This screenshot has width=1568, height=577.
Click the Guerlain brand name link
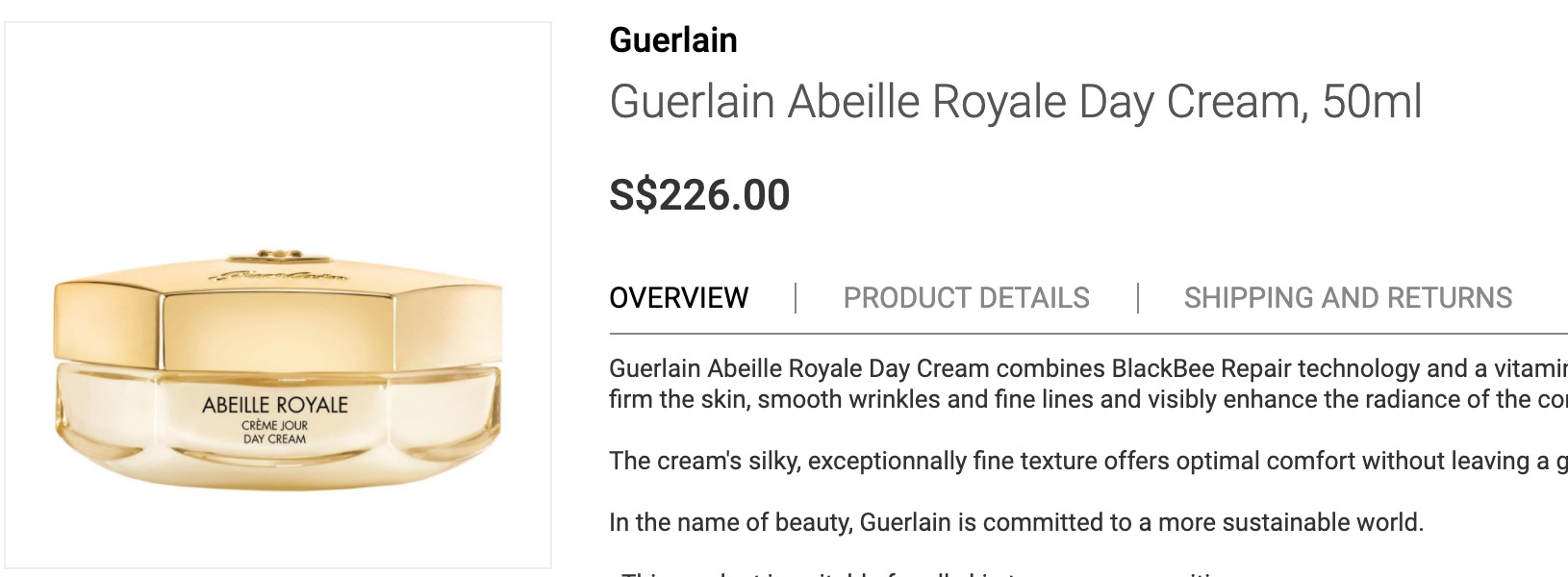click(673, 40)
